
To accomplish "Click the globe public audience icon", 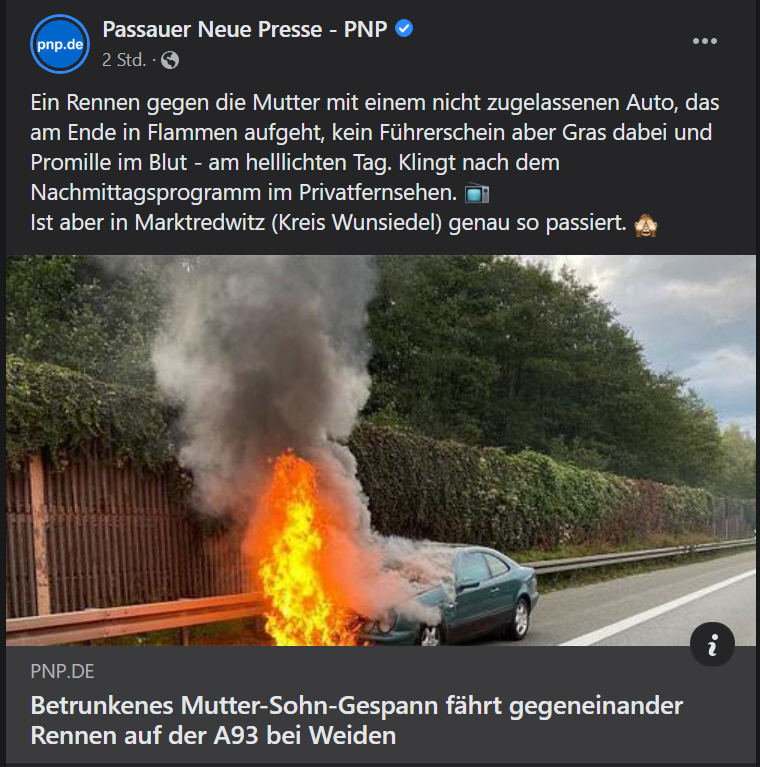I will click(170, 60).
